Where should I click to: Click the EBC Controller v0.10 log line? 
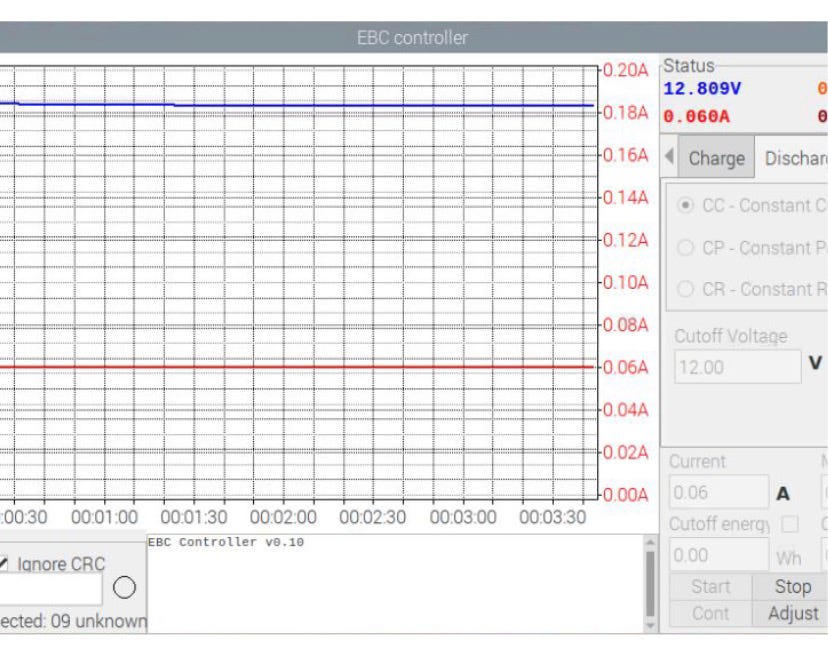tap(225, 542)
